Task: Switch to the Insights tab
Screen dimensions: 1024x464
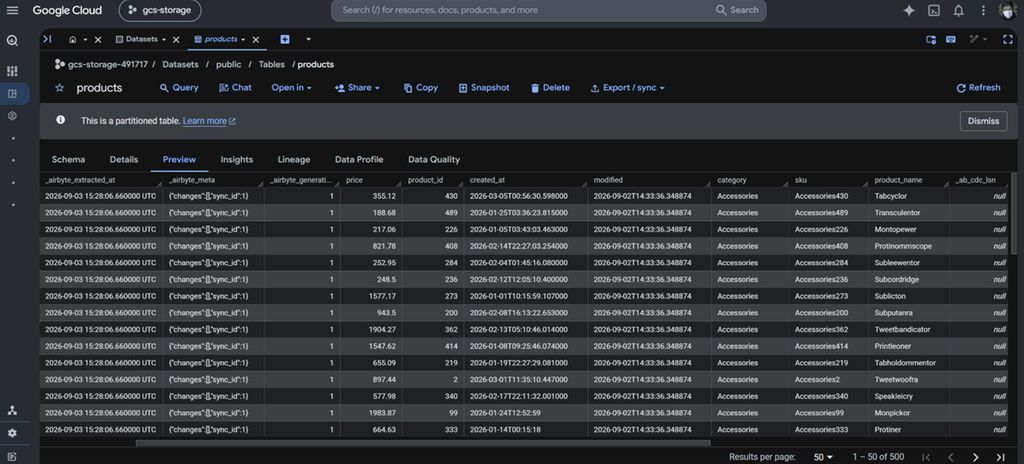Action: point(236,159)
